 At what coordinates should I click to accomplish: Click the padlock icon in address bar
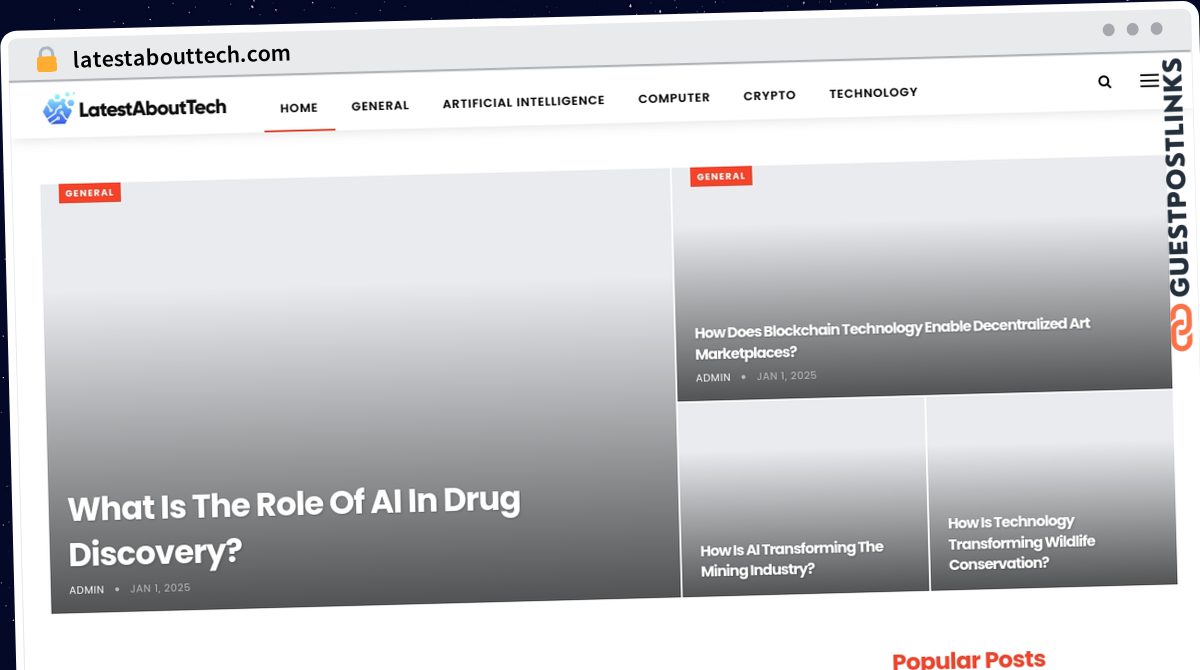[46, 60]
